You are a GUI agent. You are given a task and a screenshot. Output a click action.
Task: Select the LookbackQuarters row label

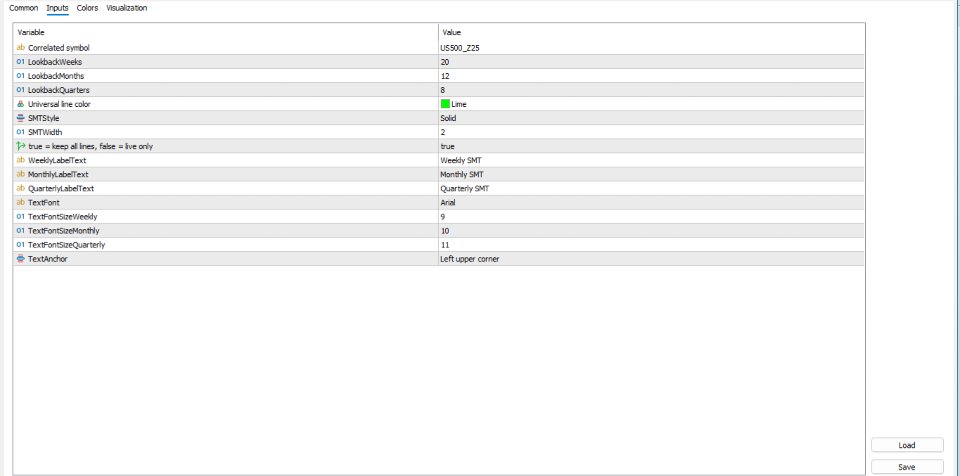tap(59, 90)
